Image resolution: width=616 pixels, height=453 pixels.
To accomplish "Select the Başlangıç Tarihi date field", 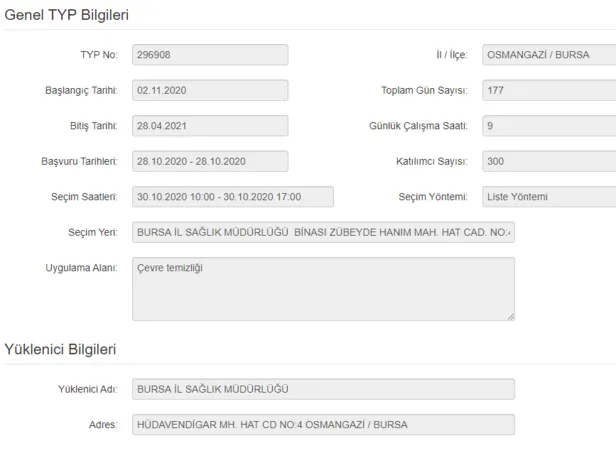I will click(210, 90).
